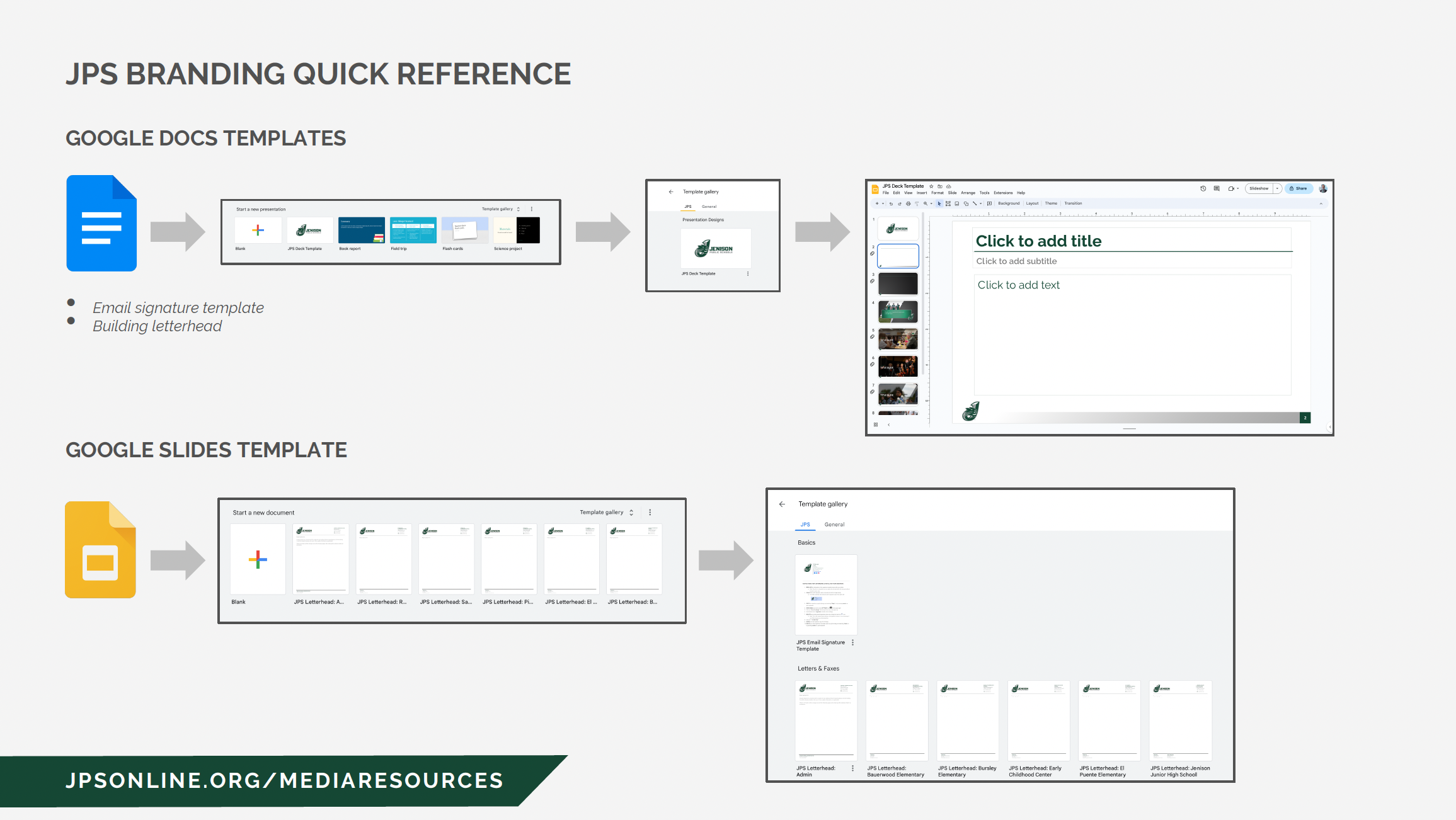Open the File menu in Slides

886,193
